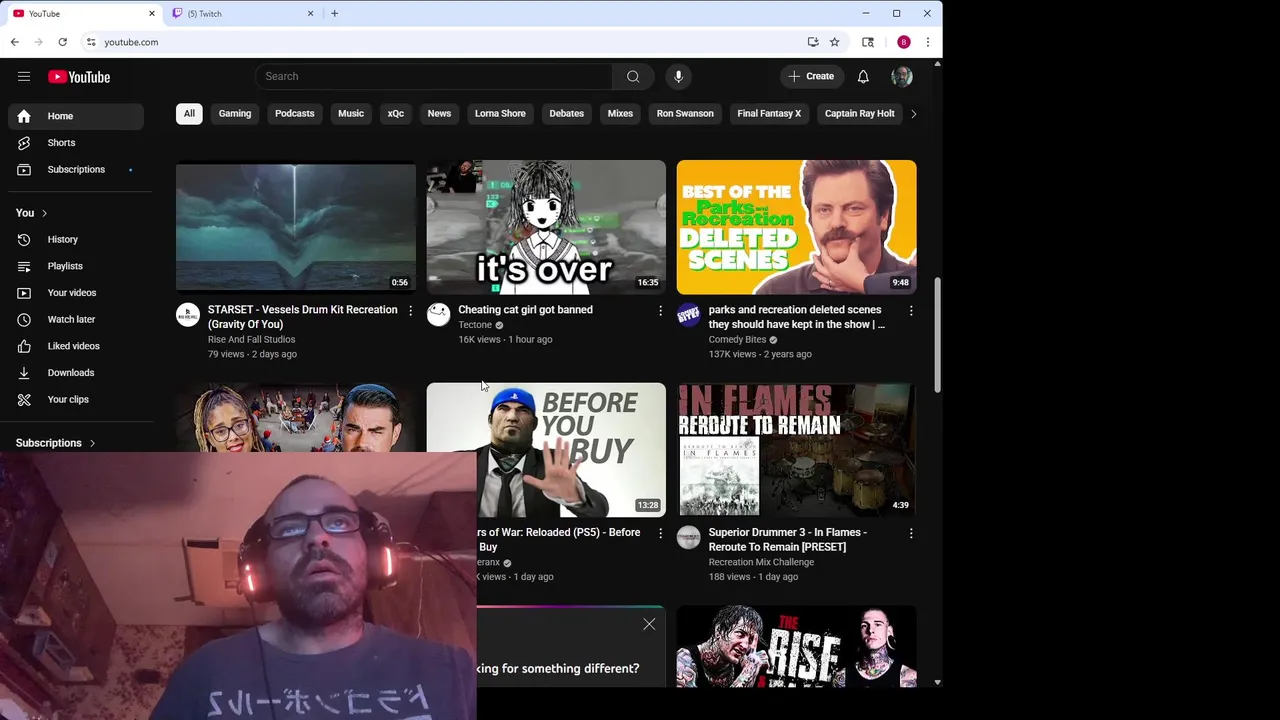Go back in browser history

[x=14, y=42]
